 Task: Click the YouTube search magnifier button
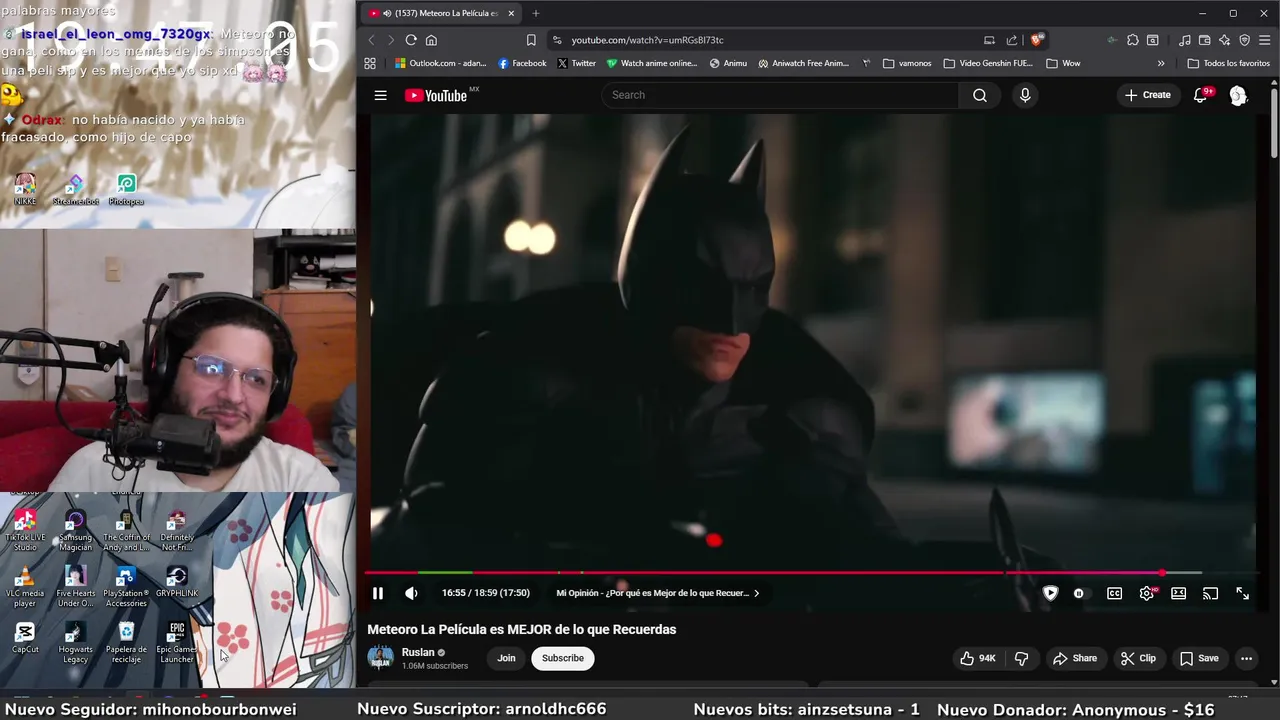point(979,95)
